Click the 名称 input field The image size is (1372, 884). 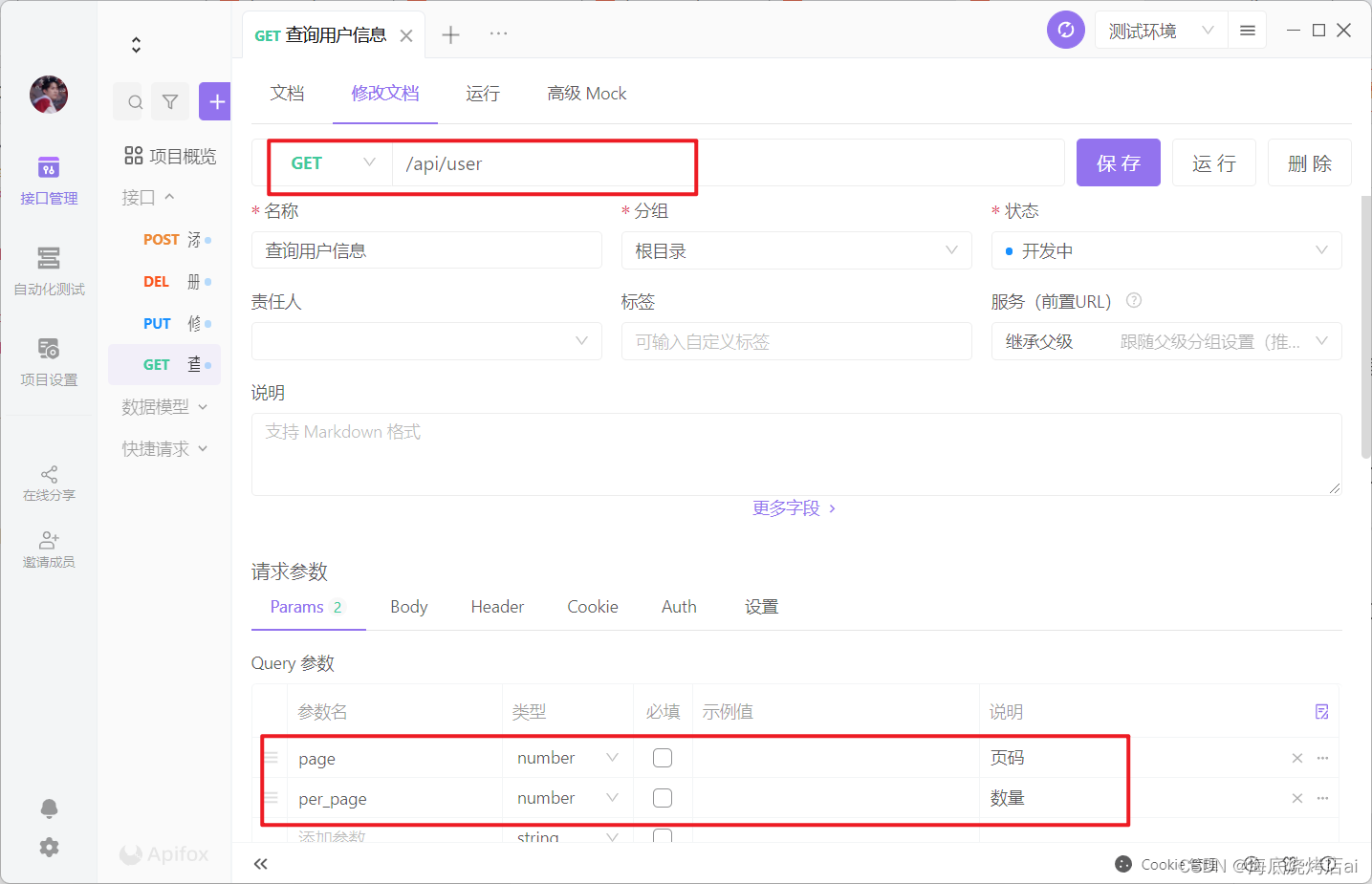tap(426, 251)
